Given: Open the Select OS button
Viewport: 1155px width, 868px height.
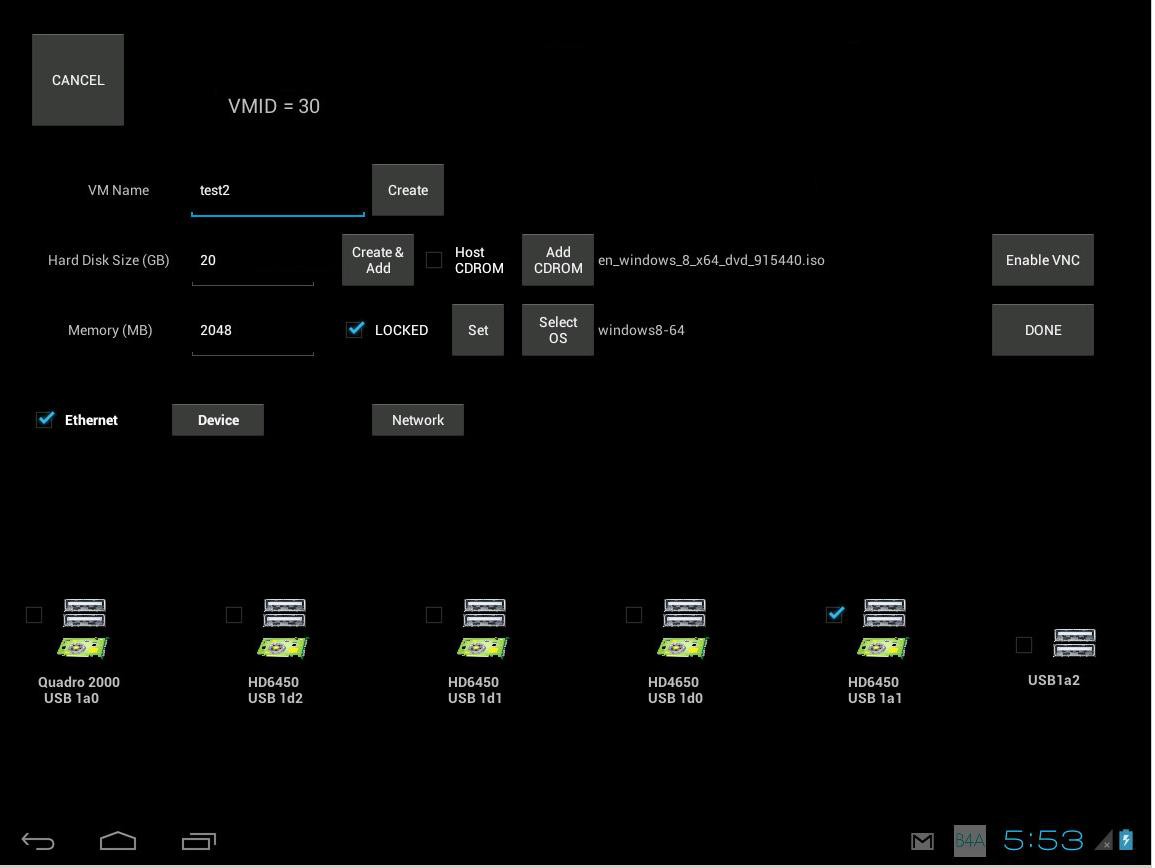Looking at the screenshot, I should [x=558, y=330].
